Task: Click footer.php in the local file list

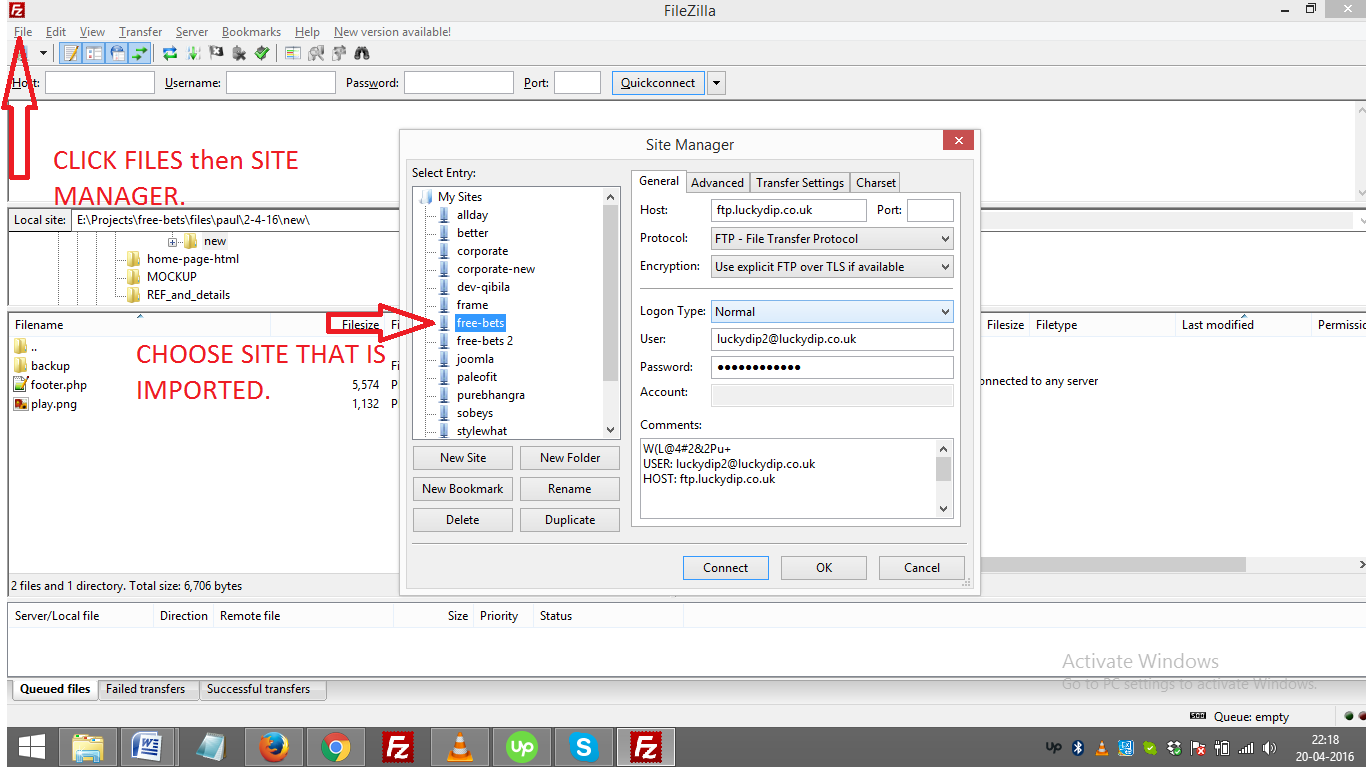Action: tap(59, 385)
